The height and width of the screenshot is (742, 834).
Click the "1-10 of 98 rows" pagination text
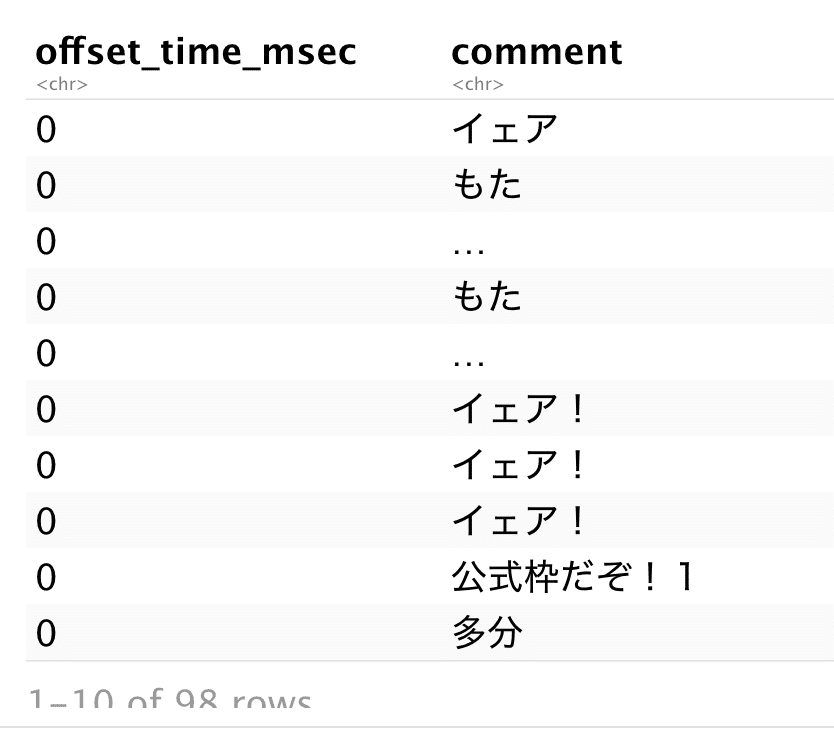point(169,700)
